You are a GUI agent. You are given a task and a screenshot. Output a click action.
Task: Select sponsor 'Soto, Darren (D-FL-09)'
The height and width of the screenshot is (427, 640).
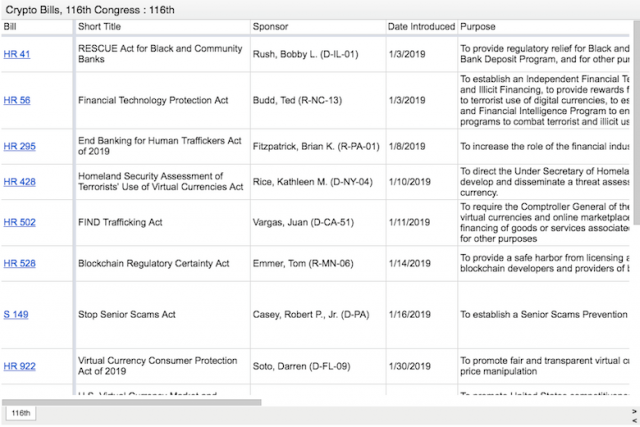(x=318, y=366)
